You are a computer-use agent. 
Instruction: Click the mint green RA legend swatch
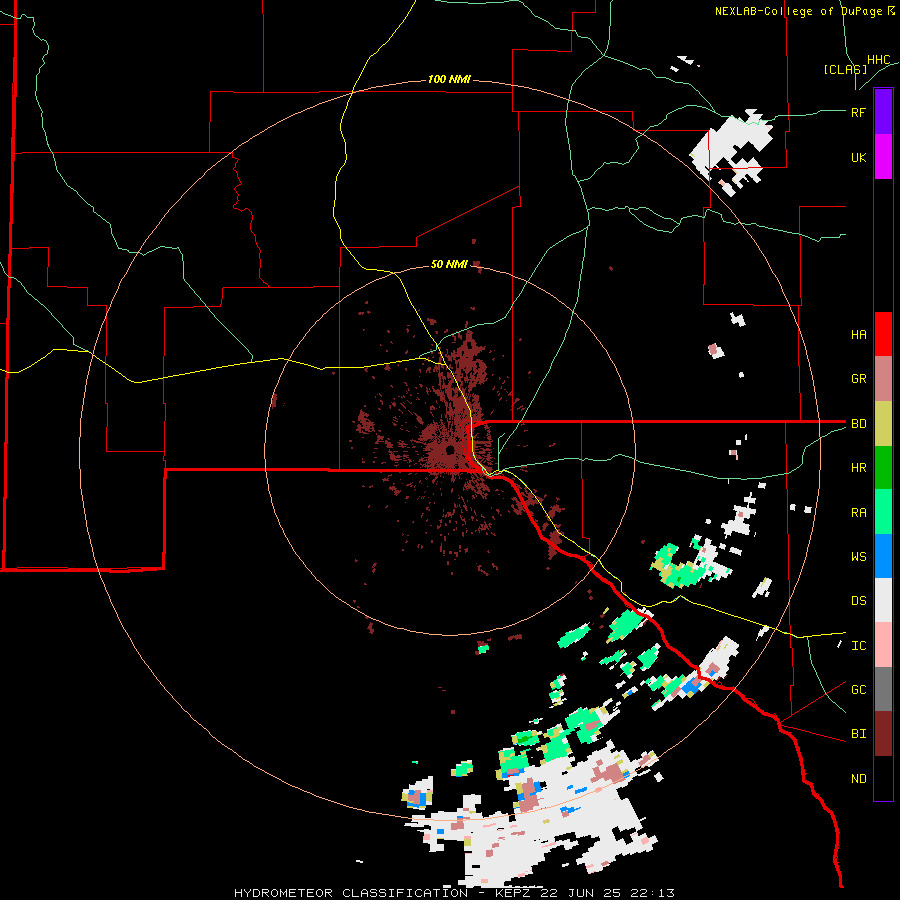click(x=883, y=512)
